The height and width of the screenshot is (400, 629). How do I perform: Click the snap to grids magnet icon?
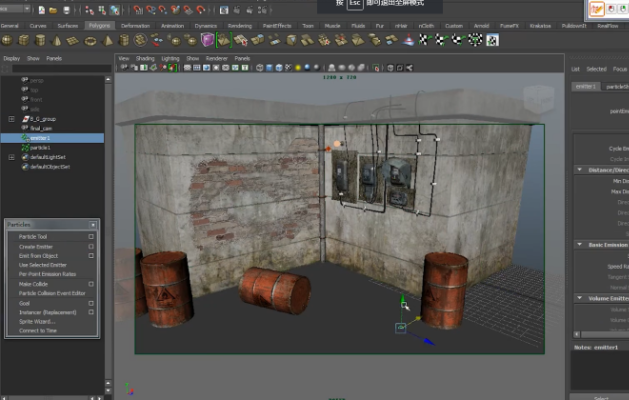coord(138,10)
